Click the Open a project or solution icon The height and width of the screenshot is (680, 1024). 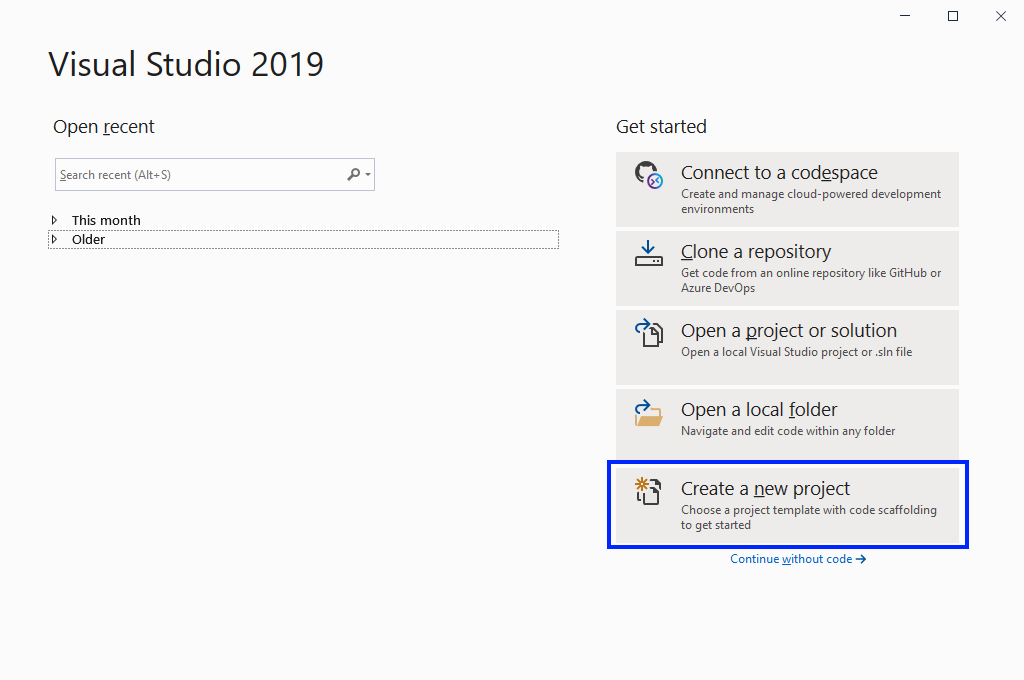649,333
